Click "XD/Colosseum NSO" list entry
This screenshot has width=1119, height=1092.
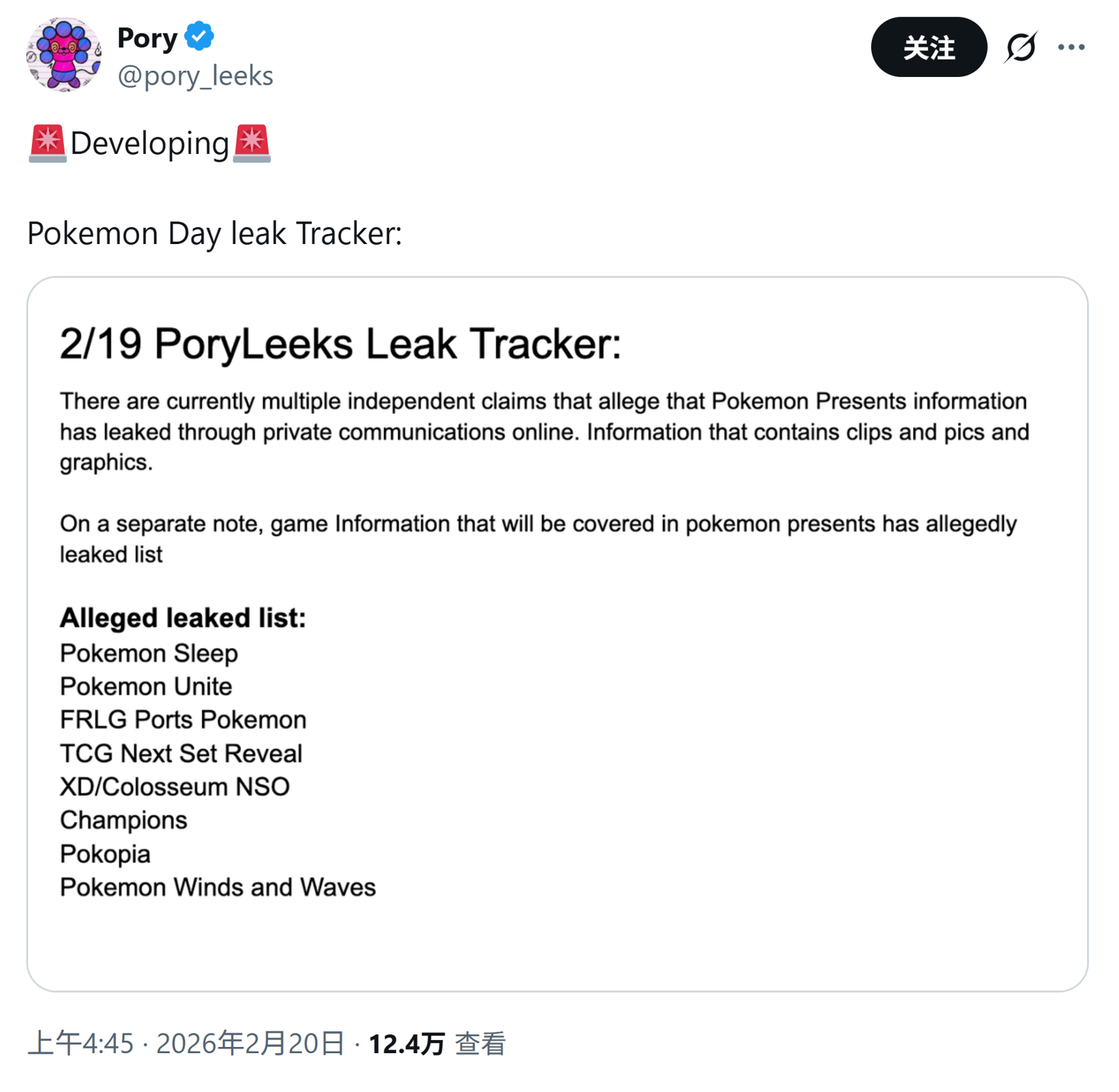click(175, 787)
